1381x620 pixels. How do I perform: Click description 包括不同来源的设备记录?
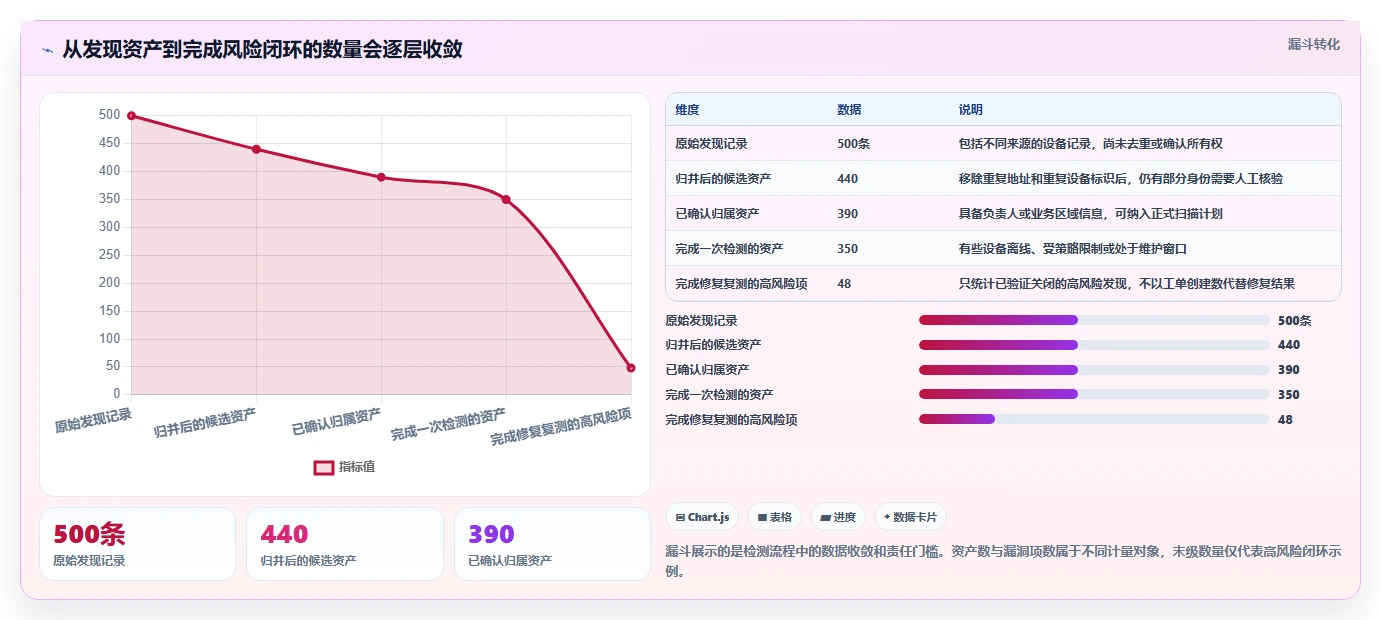click(1090, 144)
